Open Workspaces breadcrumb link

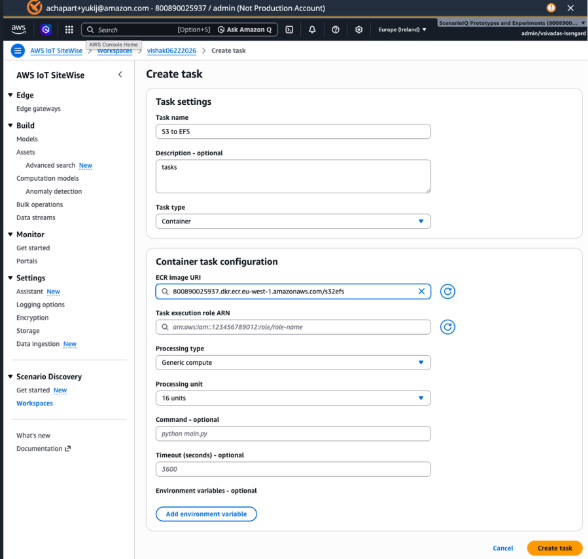click(115, 51)
